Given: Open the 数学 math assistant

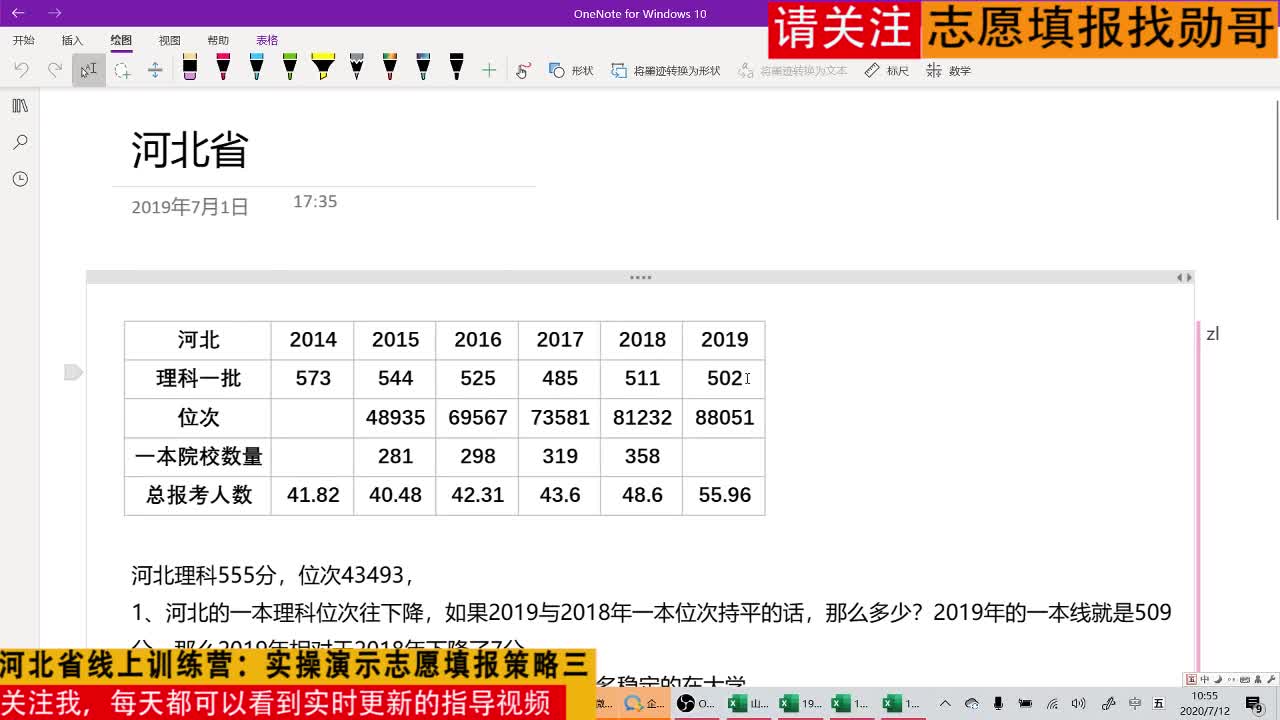Looking at the screenshot, I should 949,71.
